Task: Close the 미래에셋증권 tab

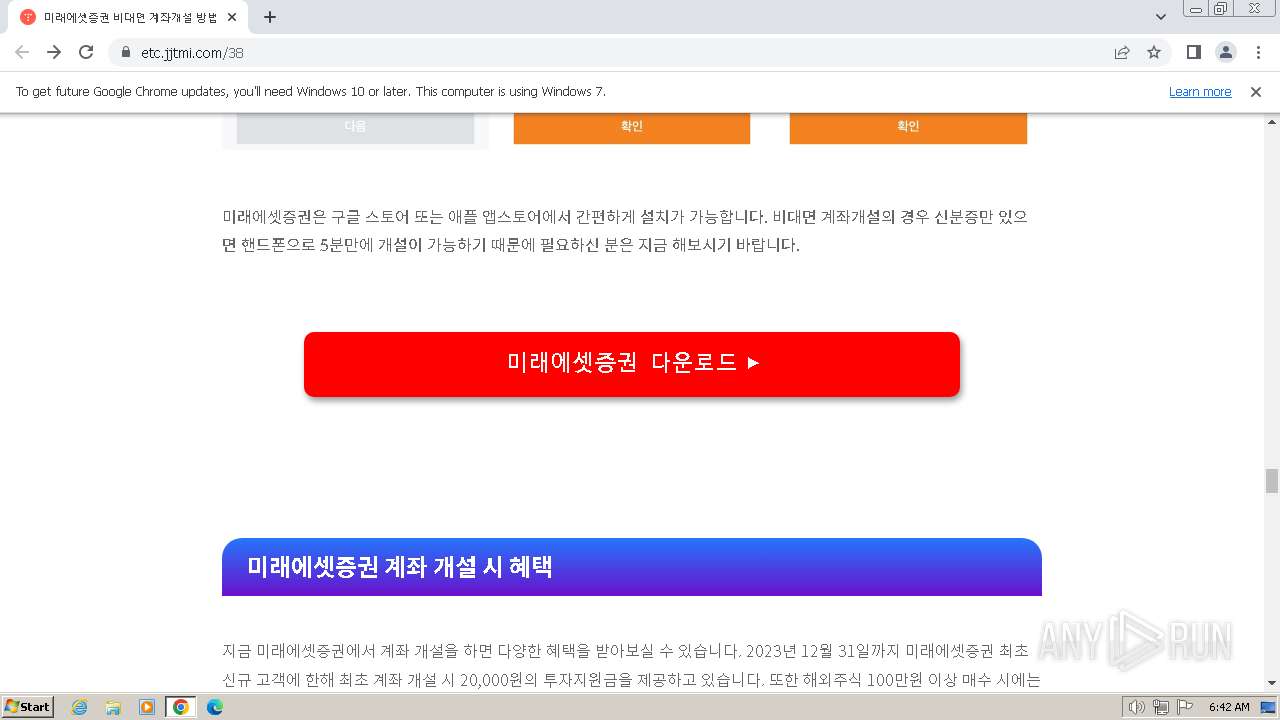Action: click(232, 17)
